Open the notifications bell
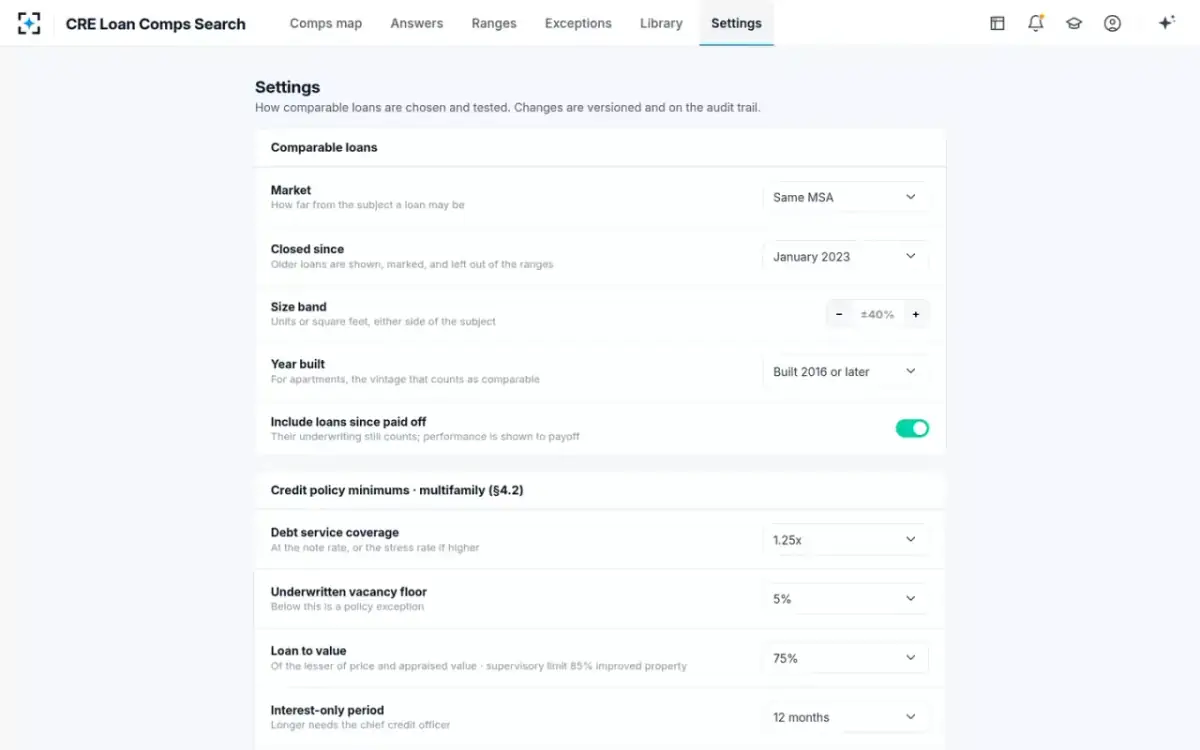This screenshot has width=1200, height=750. point(1036,23)
